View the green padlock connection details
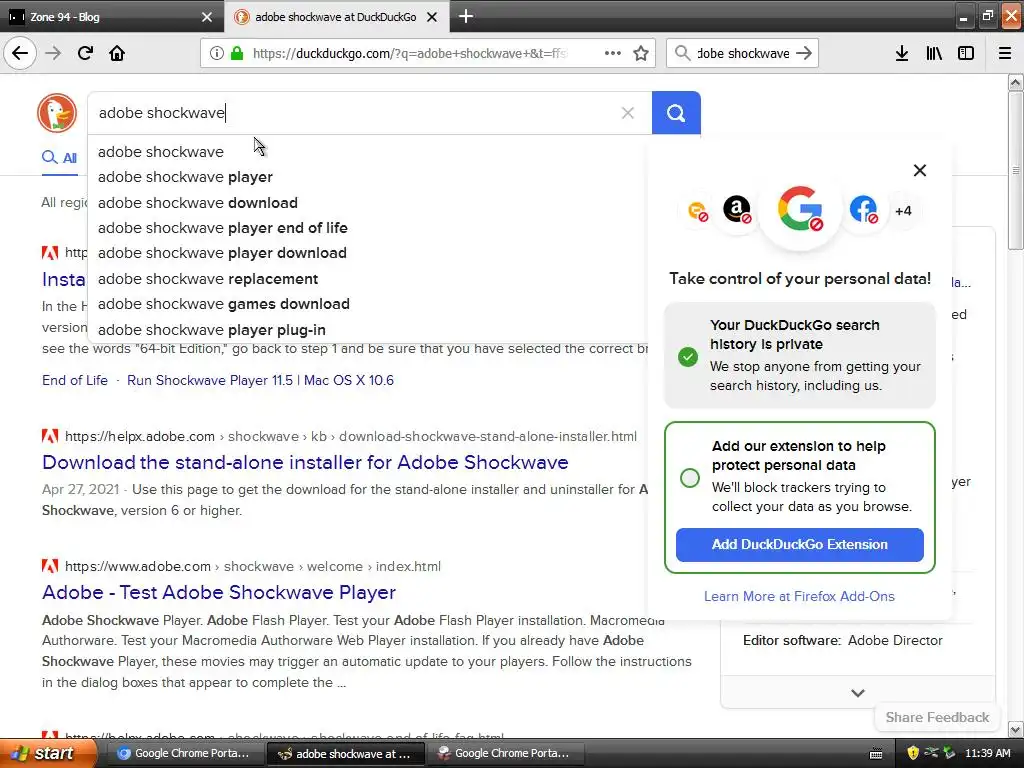Image resolution: width=1024 pixels, height=768 pixels. [x=237, y=54]
